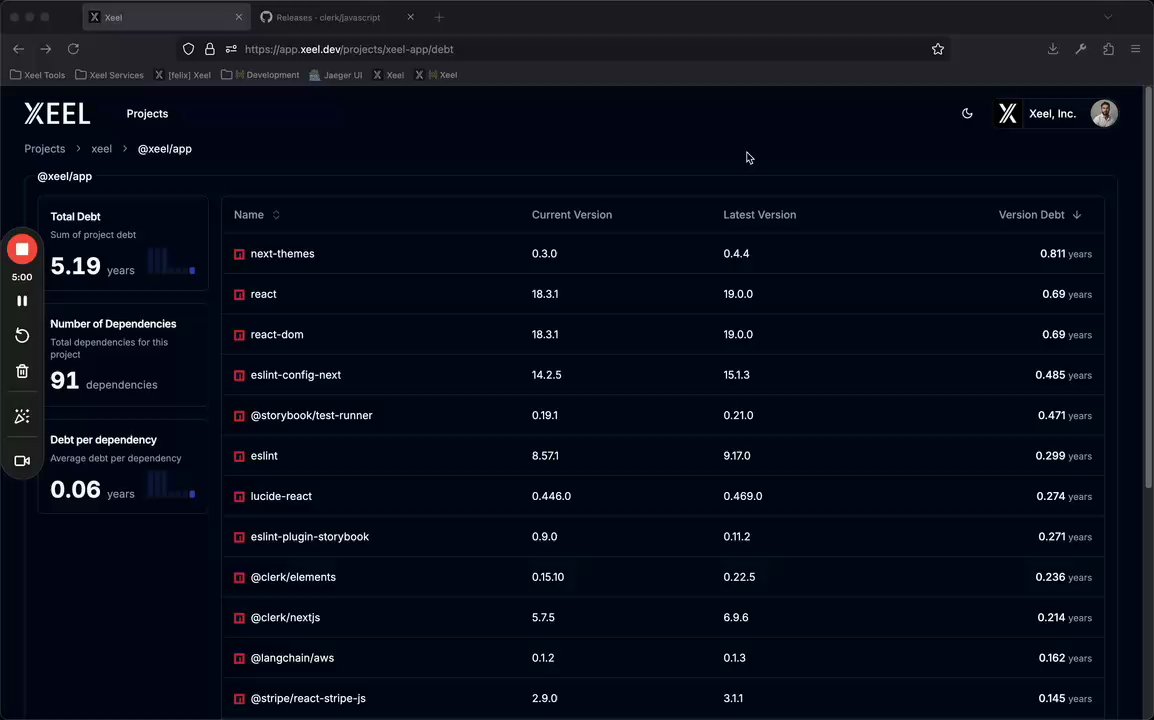Screen dimensions: 1154x720
Task: Click the npm icon beside eslint-plugin-storybook
Action: [239, 537]
